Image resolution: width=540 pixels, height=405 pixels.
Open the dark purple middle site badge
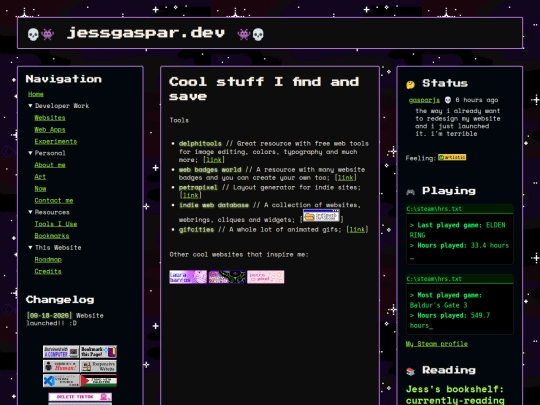(x=227, y=277)
